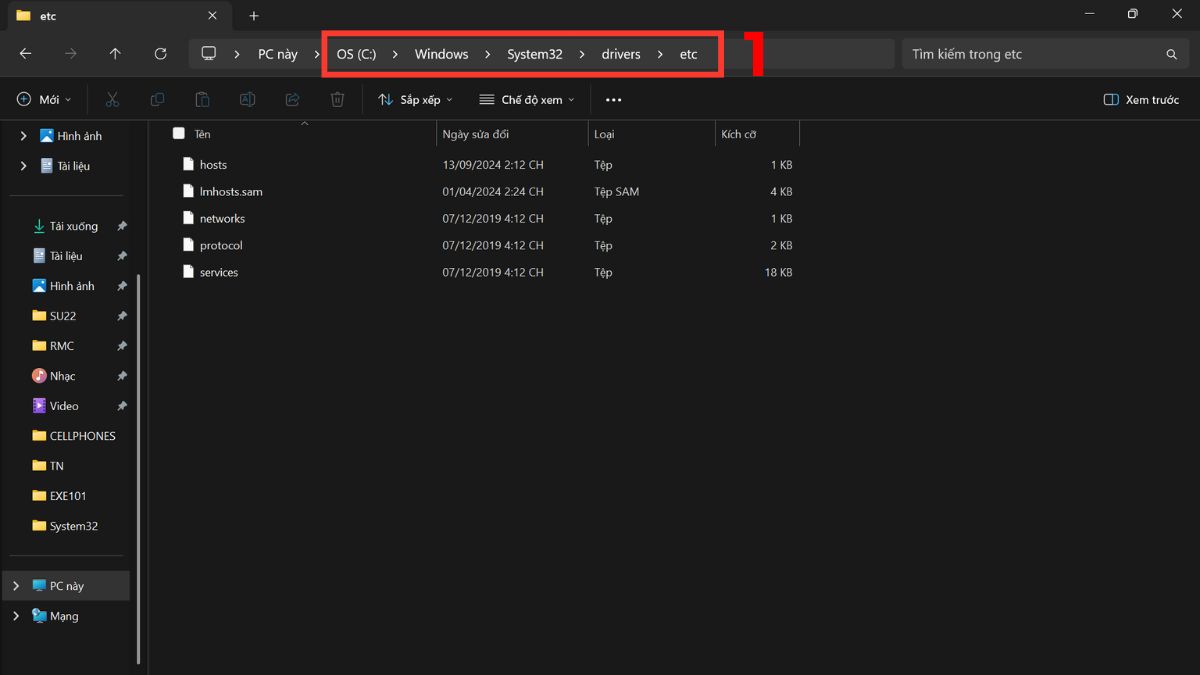
Task: Open a new tab with plus button
Action: coord(254,16)
